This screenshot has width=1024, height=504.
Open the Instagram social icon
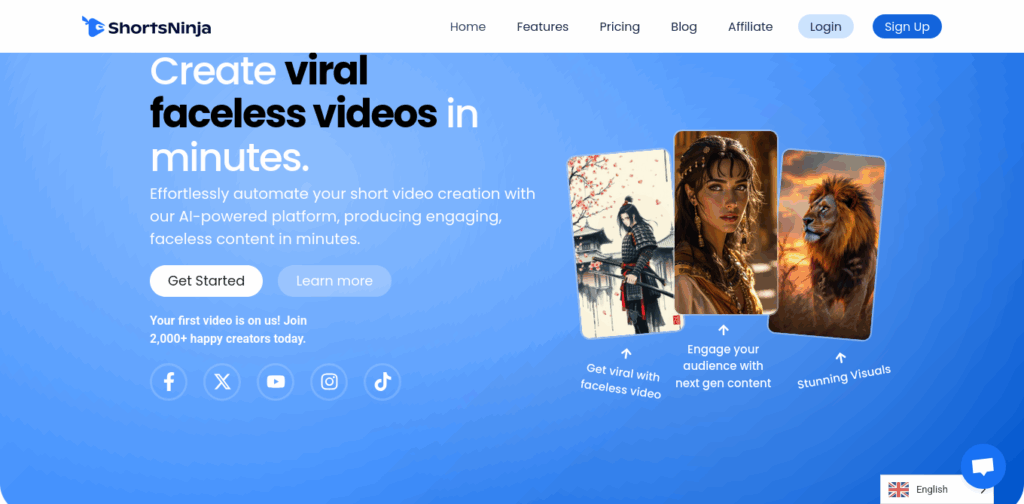pos(329,382)
